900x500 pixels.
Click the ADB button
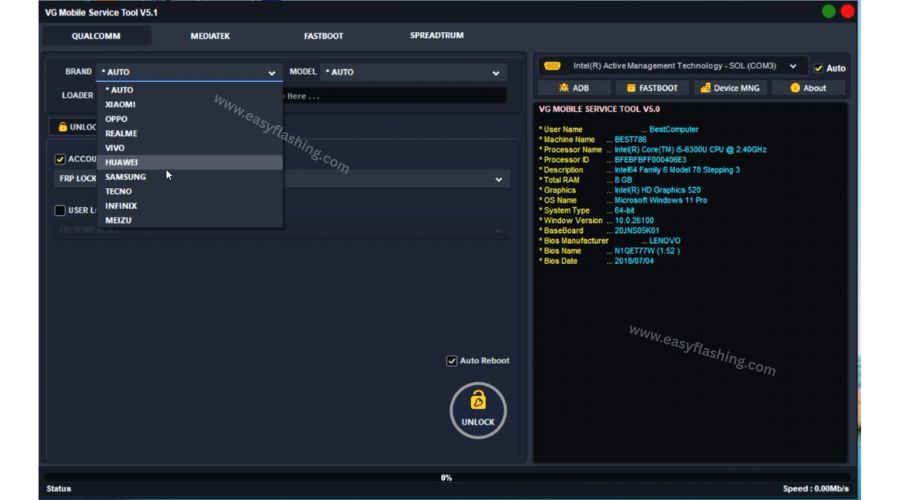(574, 88)
